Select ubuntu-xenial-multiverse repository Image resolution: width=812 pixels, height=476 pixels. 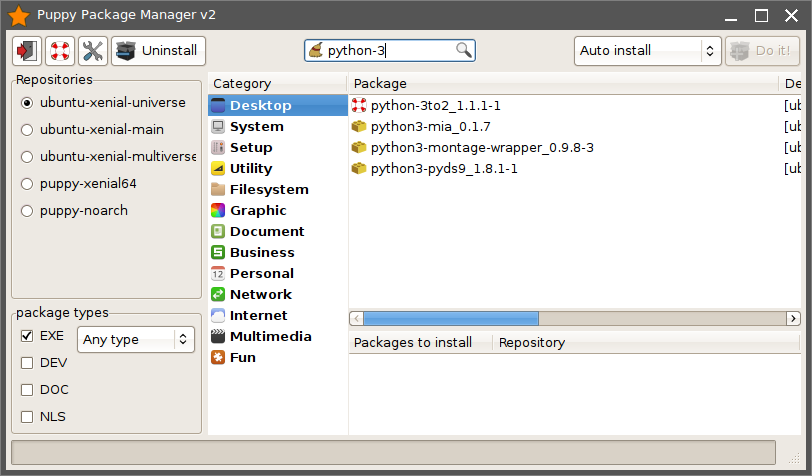pos(27,157)
